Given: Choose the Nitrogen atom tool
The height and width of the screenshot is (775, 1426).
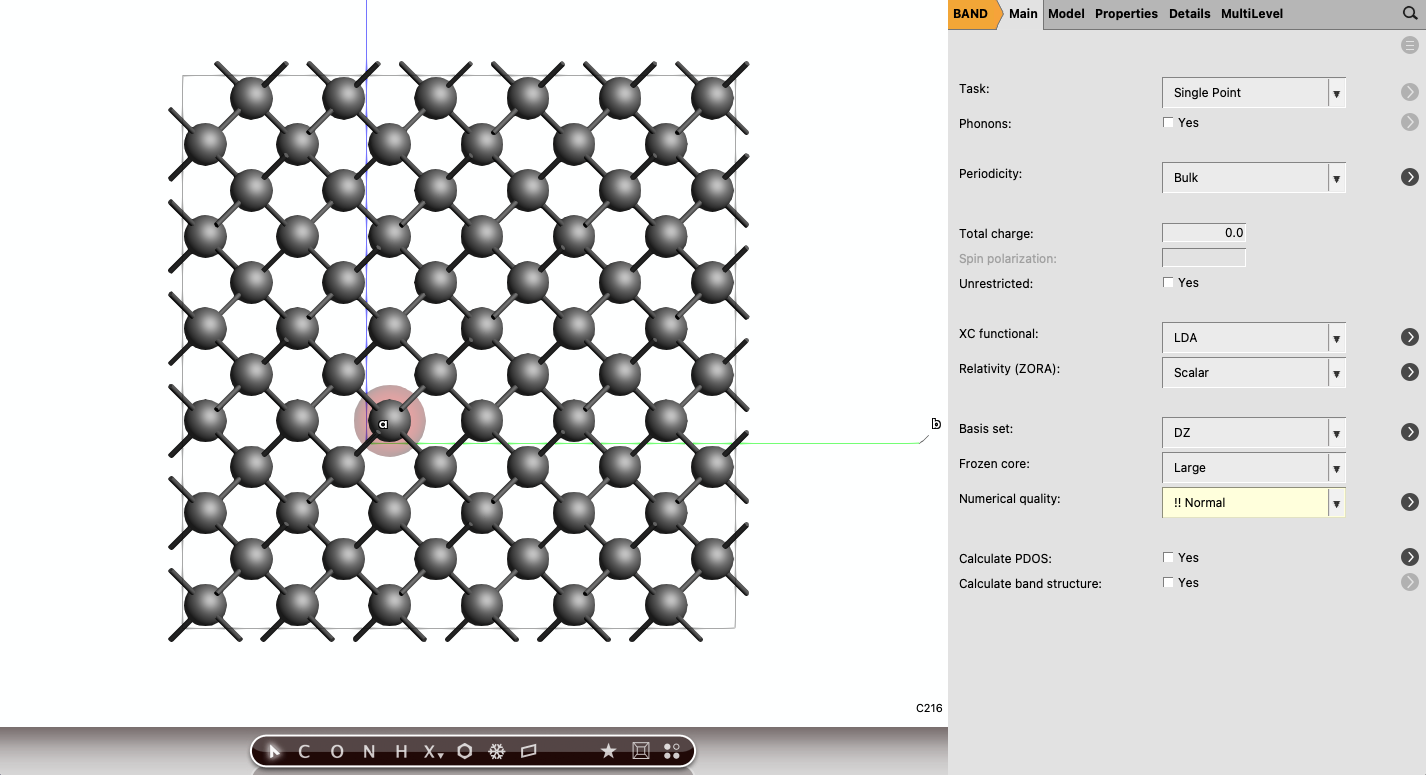Looking at the screenshot, I should [x=369, y=751].
